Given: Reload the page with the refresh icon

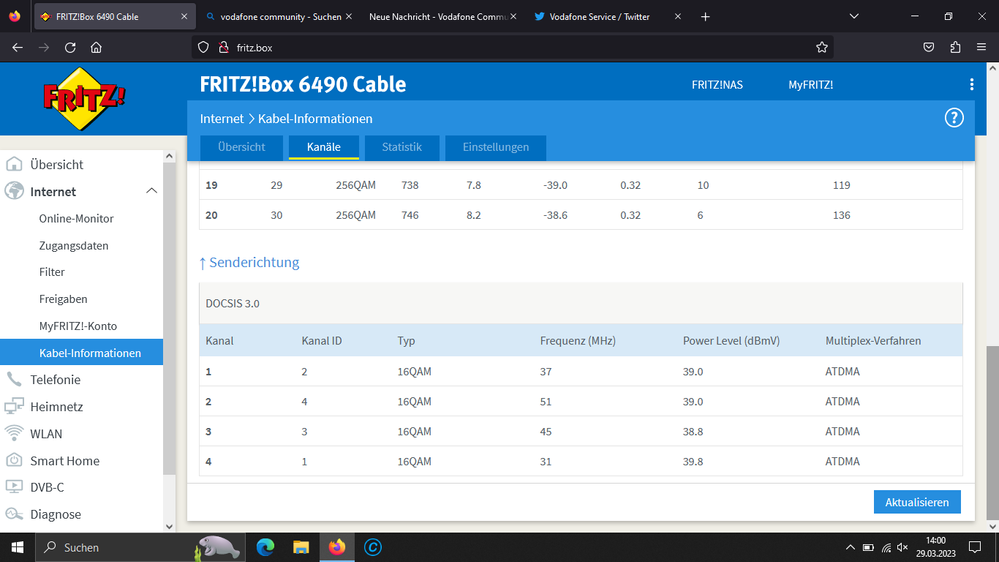Looking at the screenshot, I should coord(70,48).
